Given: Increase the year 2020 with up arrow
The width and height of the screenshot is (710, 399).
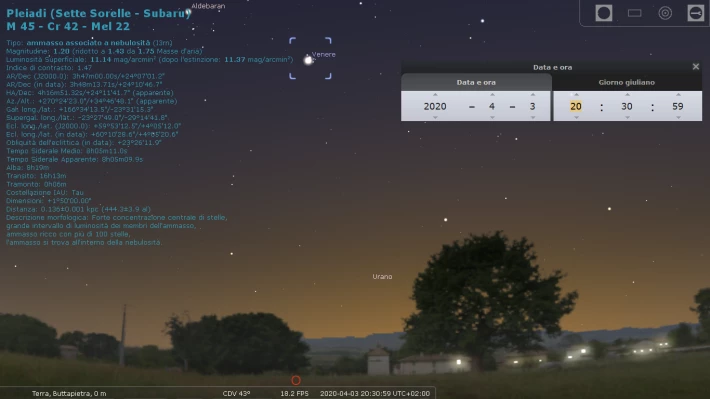Looking at the screenshot, I should (435, 95).
